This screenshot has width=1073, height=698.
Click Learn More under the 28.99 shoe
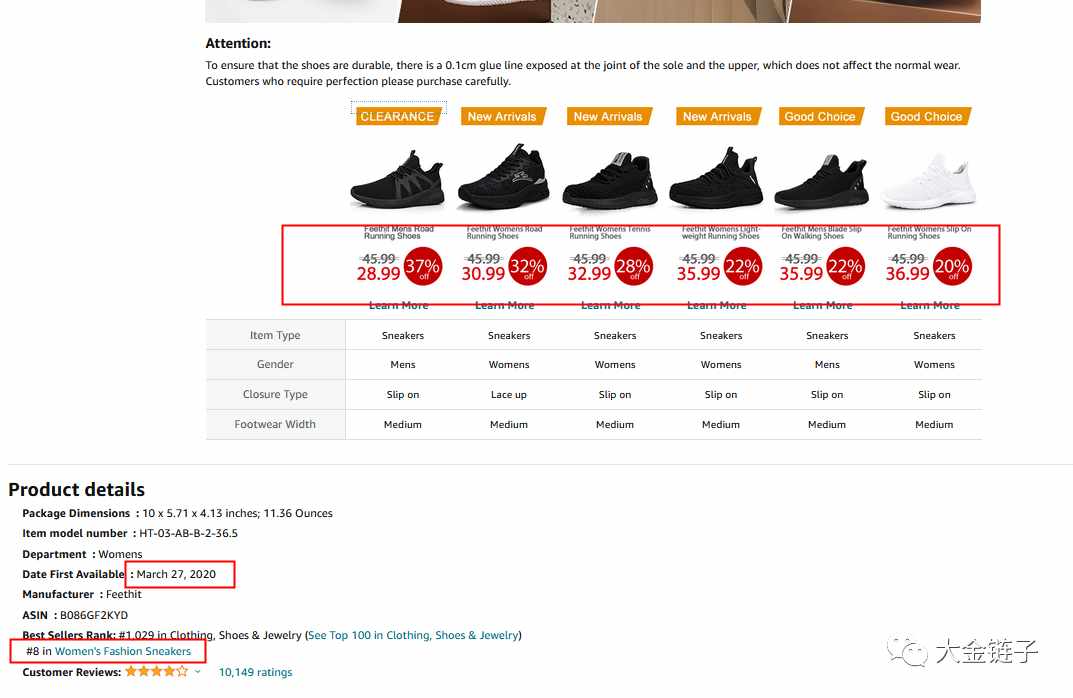398,306
